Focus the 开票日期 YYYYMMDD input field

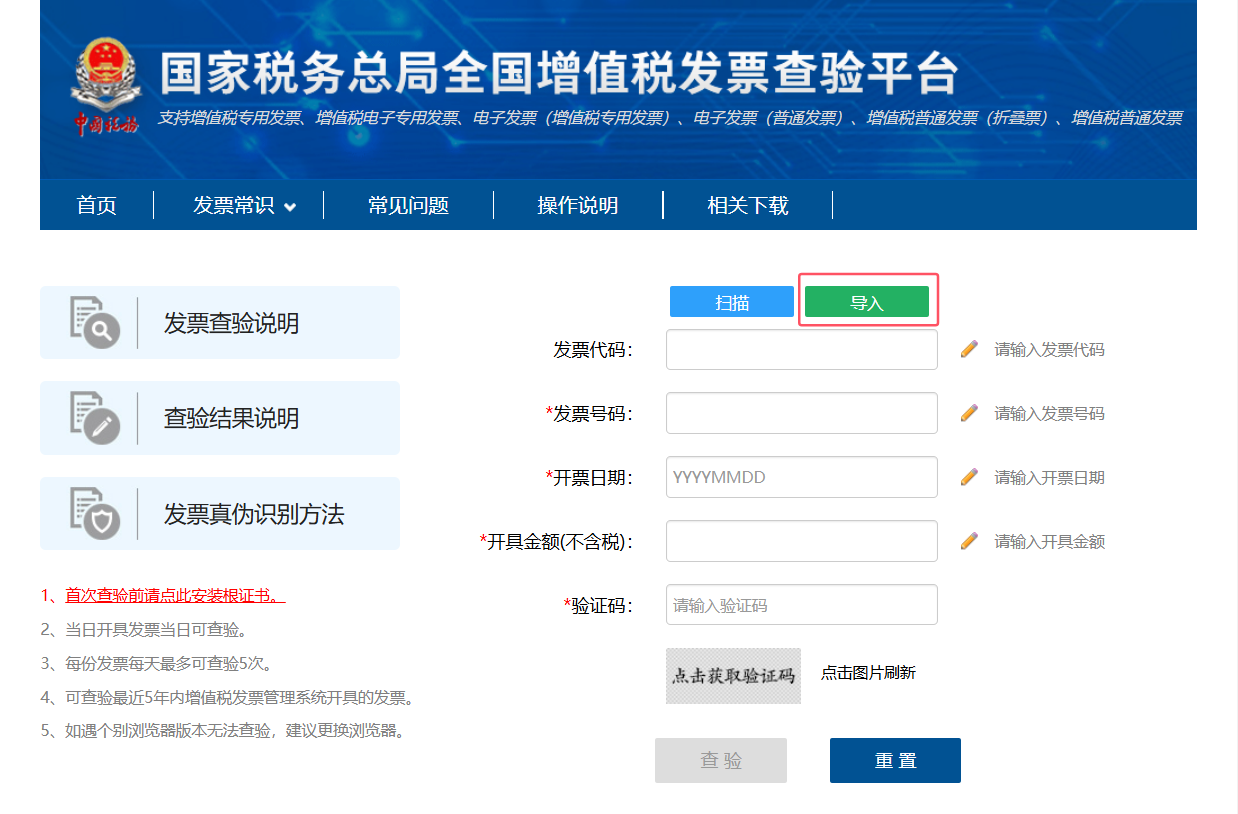tap(802, 477)
